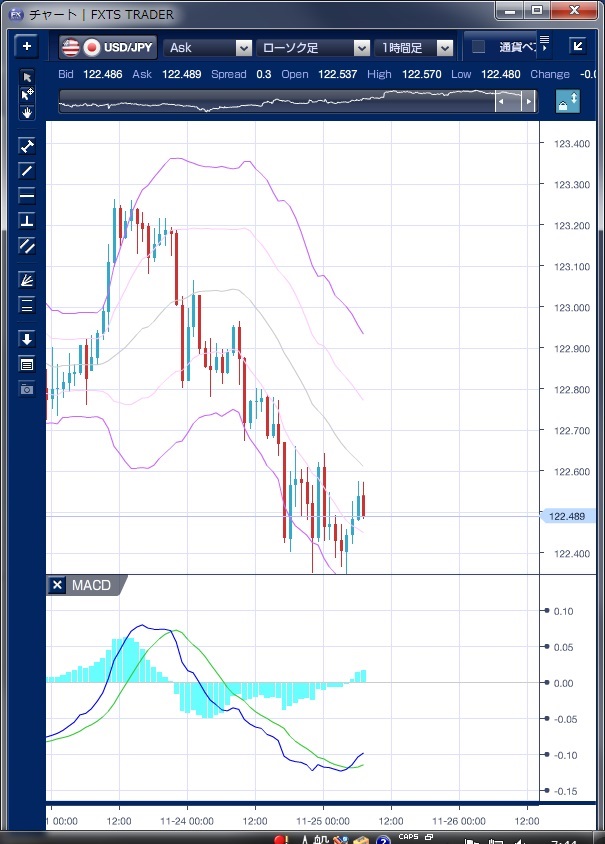Viewport: 605px width, 844px height.
Task: Open the ローソク足 chart type dropdown
Action: [314, 47]
